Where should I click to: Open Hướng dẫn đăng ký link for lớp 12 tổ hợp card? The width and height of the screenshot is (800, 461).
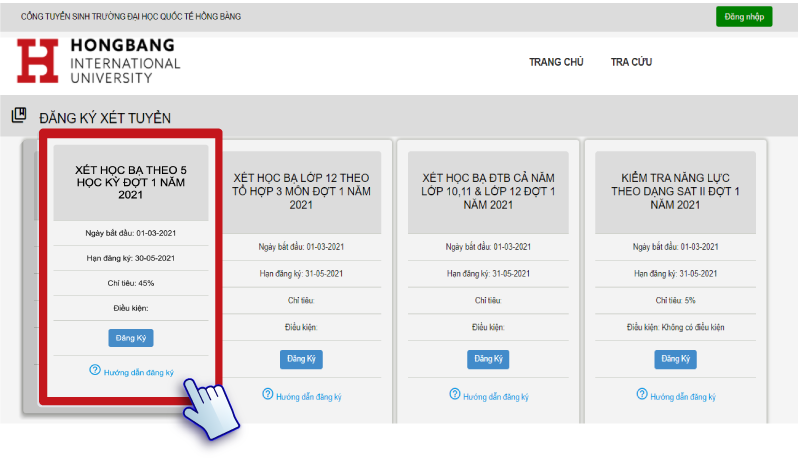click(309, 397)
